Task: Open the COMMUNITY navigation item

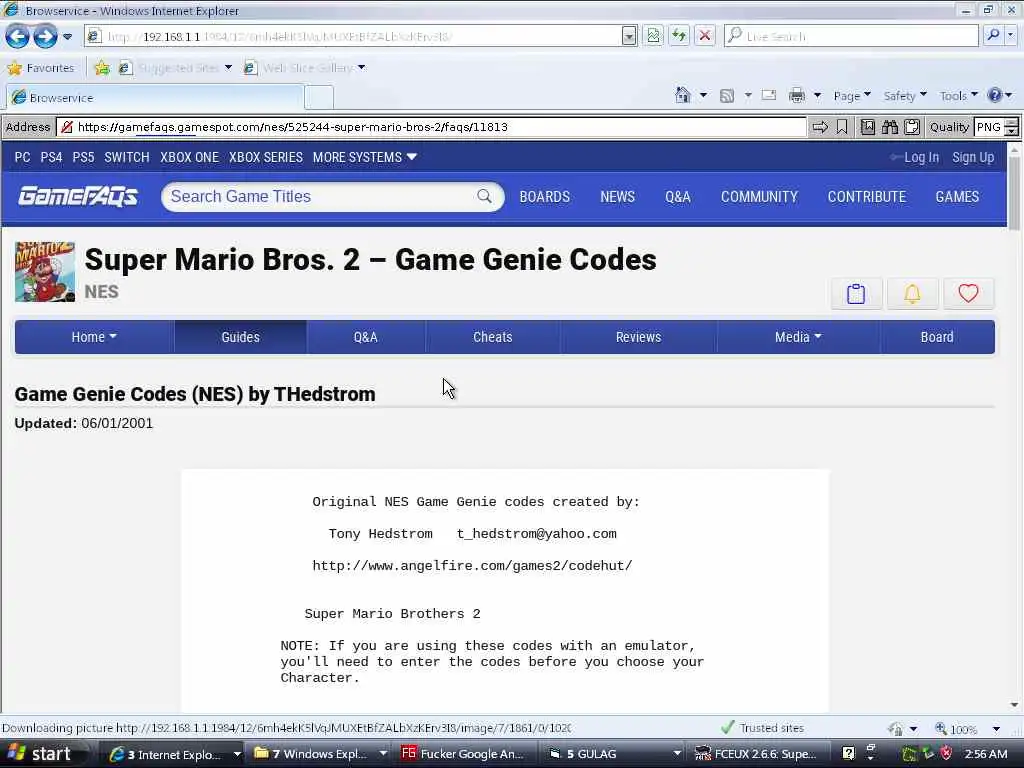Action: click(x=759, y=197)
